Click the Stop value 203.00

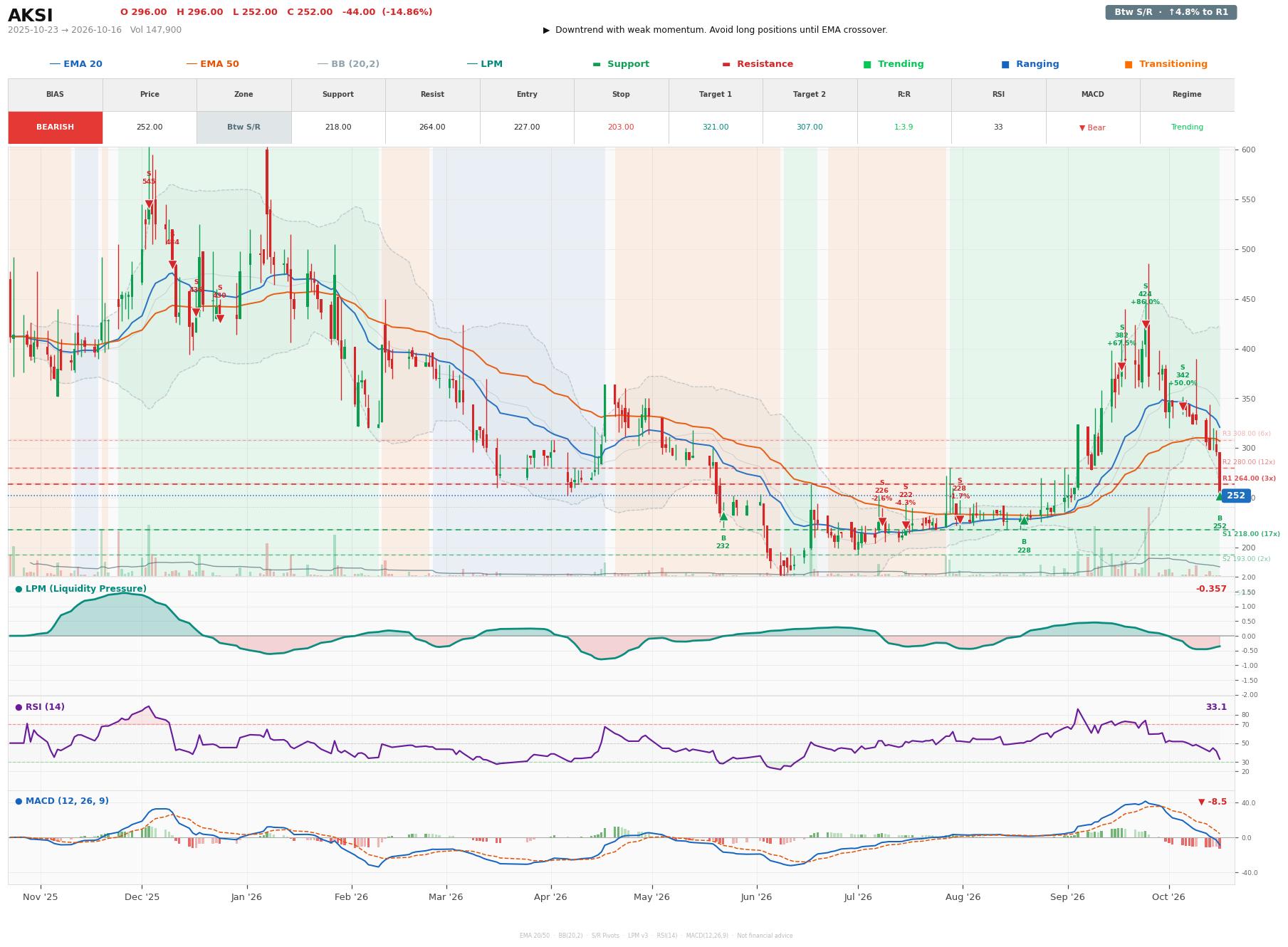point(621,127)
